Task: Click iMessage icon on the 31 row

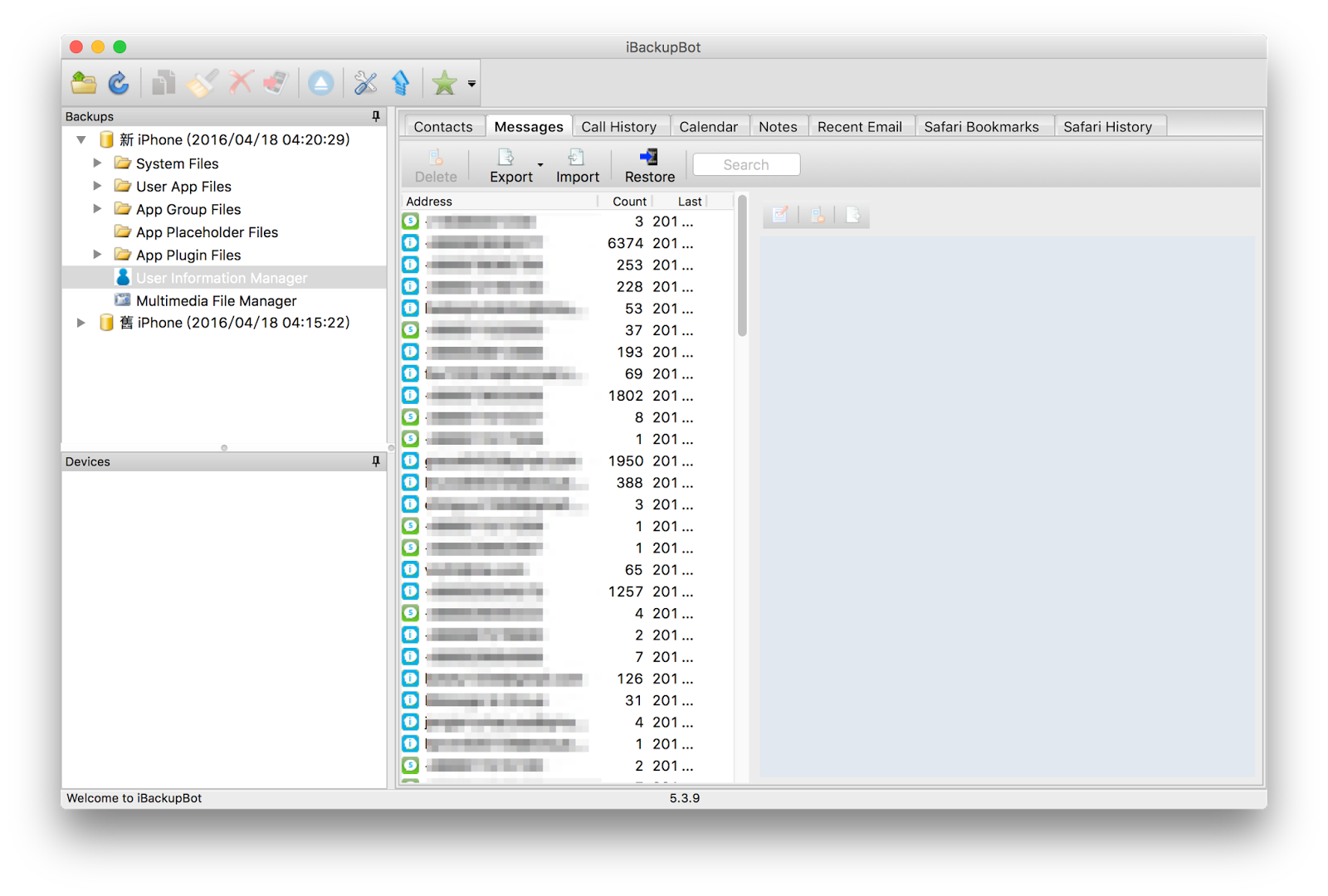Action: pyautogui.click(x=410, y=700)
